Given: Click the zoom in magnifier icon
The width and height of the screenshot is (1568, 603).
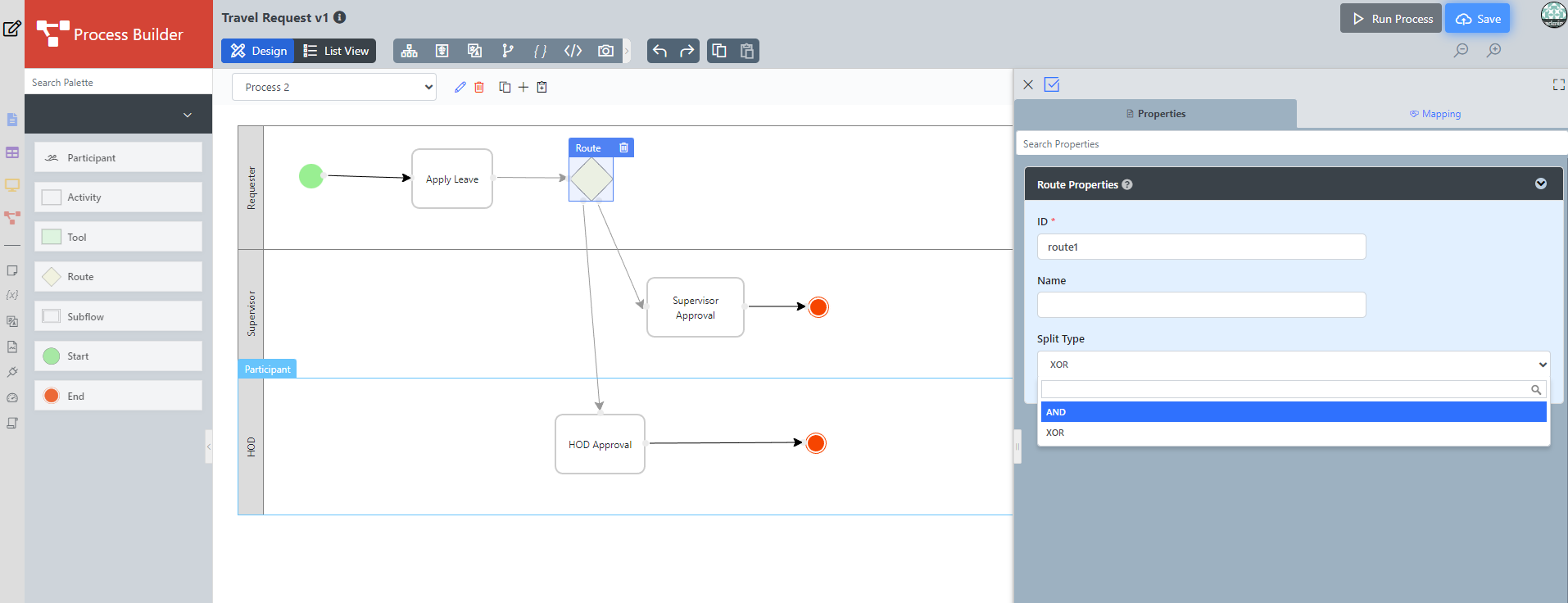Looking at the screenshot, I should (1494, 50).
